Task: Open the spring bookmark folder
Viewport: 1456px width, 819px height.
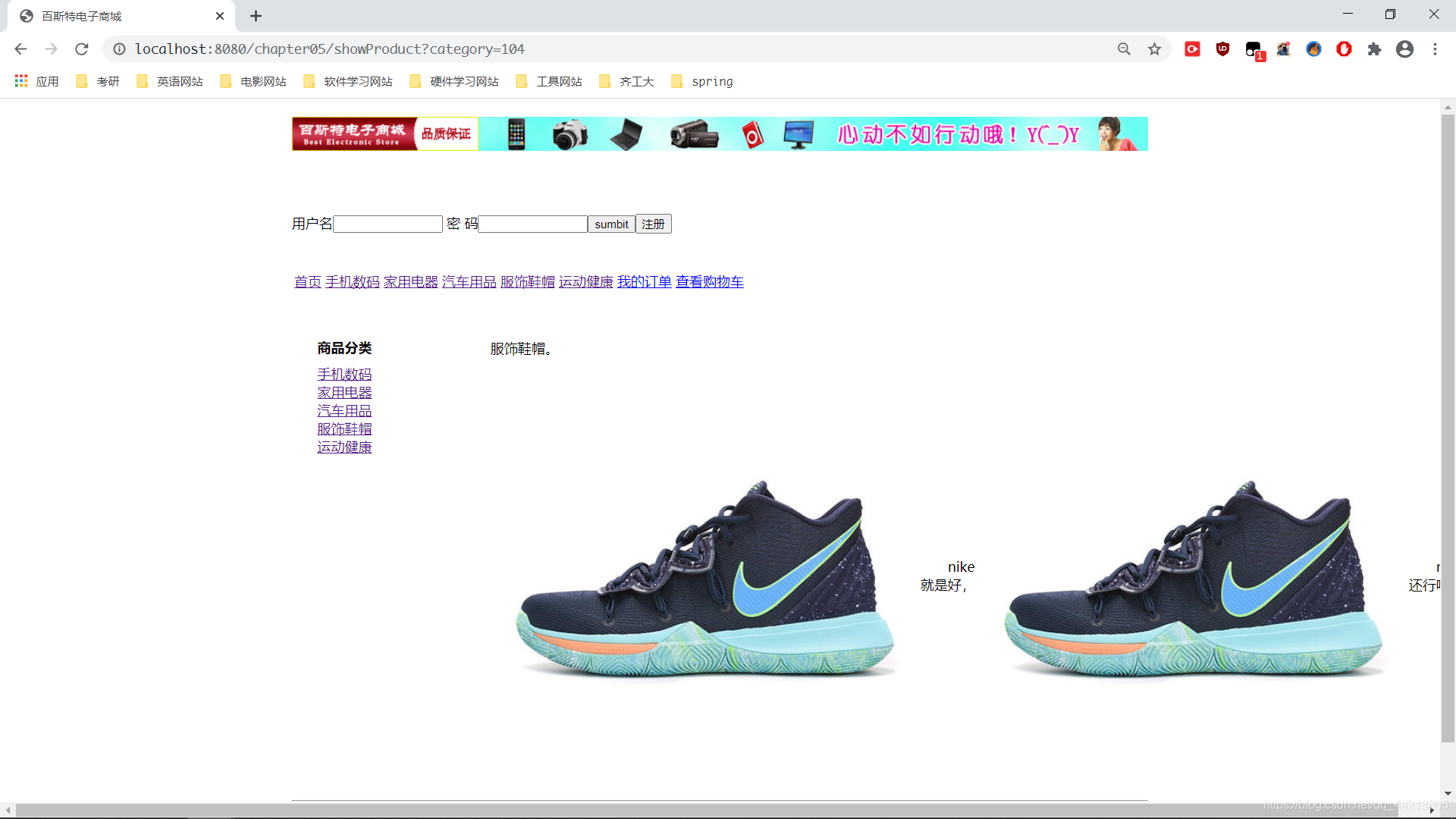Action: pyautogui.click(x=702, y=81)
